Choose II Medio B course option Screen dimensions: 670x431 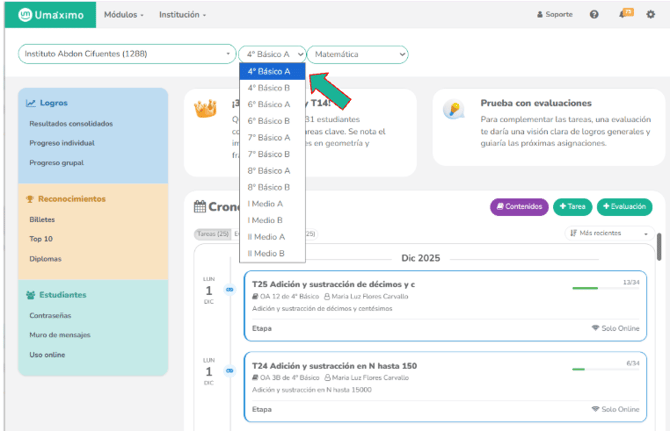[267, 253]
